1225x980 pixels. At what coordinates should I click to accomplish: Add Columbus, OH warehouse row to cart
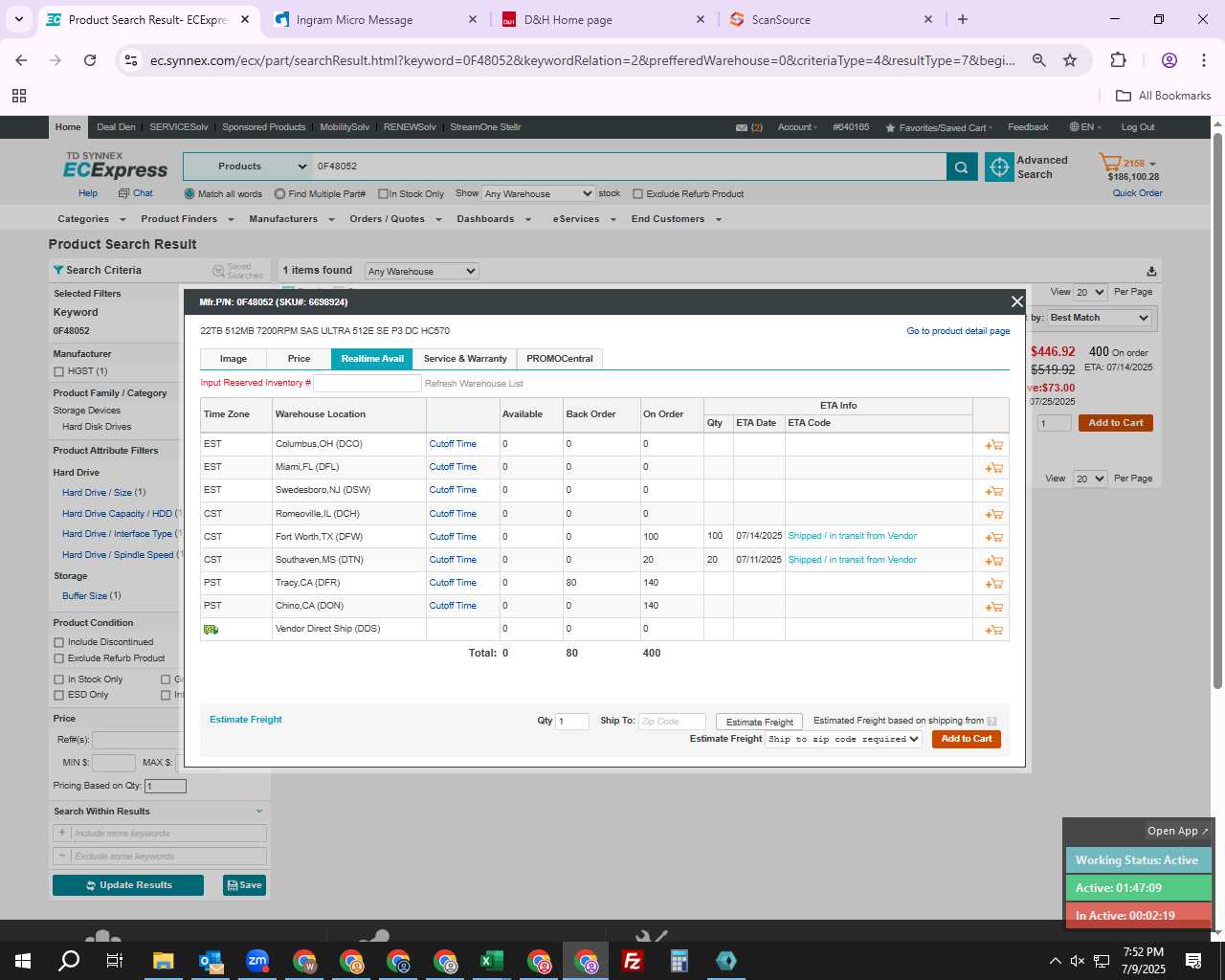pyautogui.click(x=993, y=445)
